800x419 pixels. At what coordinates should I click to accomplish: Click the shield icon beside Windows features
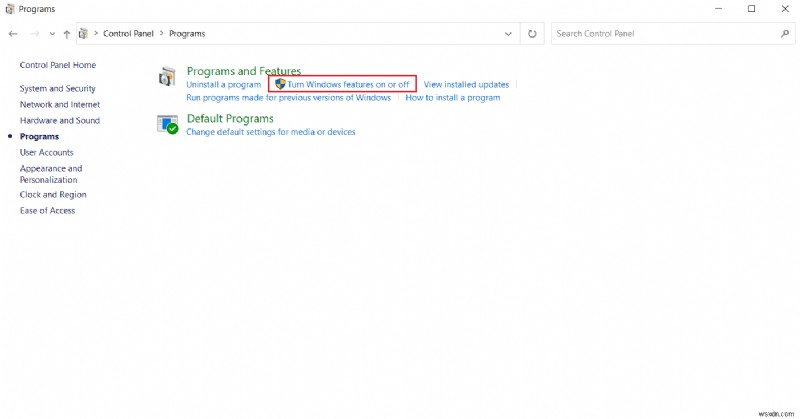pyautogui.click(x=280, y=84)
